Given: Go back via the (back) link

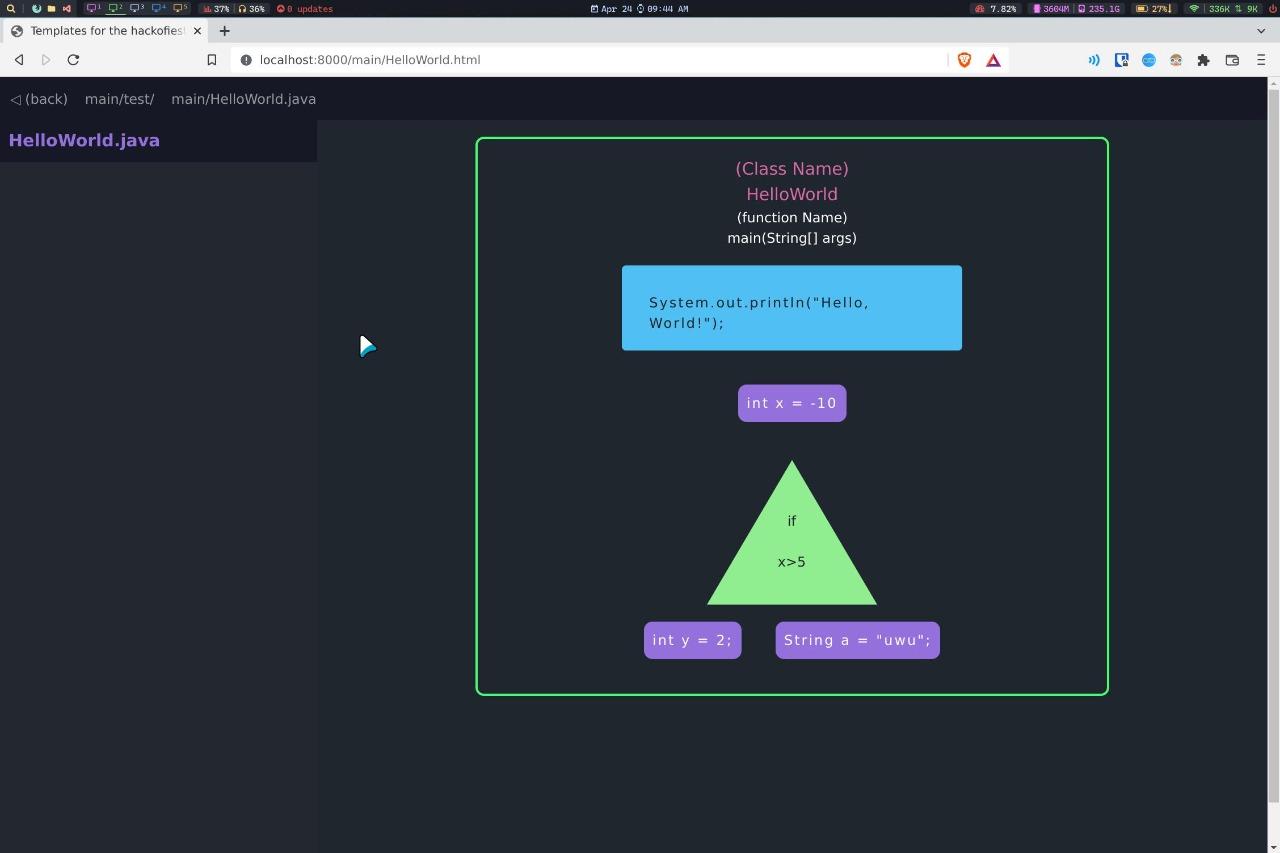Looking at the screenshot, I should coord(39,99).
